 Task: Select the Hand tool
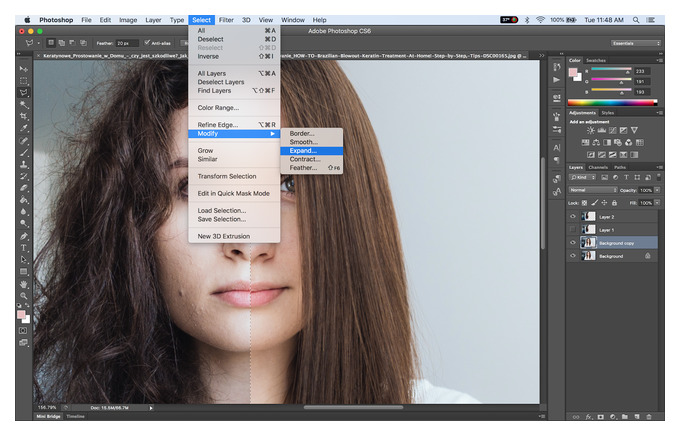coord(24,284)
